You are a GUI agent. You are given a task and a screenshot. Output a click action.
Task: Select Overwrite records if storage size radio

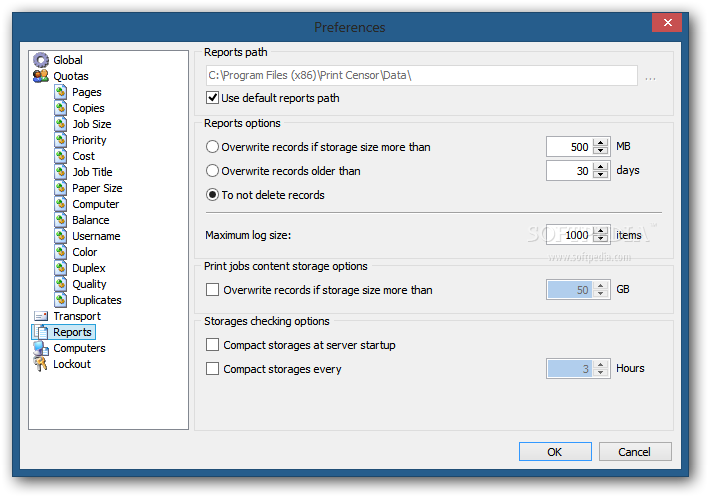click(x=213, y=147)
